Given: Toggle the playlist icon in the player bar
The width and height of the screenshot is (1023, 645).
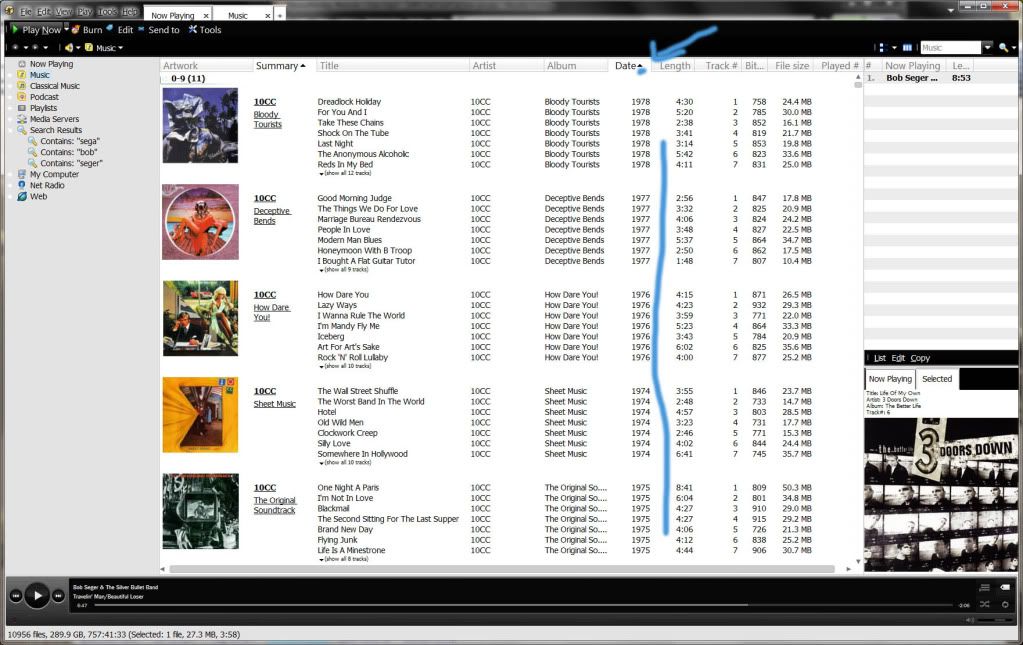Looking at the screenshot, I should pos(985,587).
